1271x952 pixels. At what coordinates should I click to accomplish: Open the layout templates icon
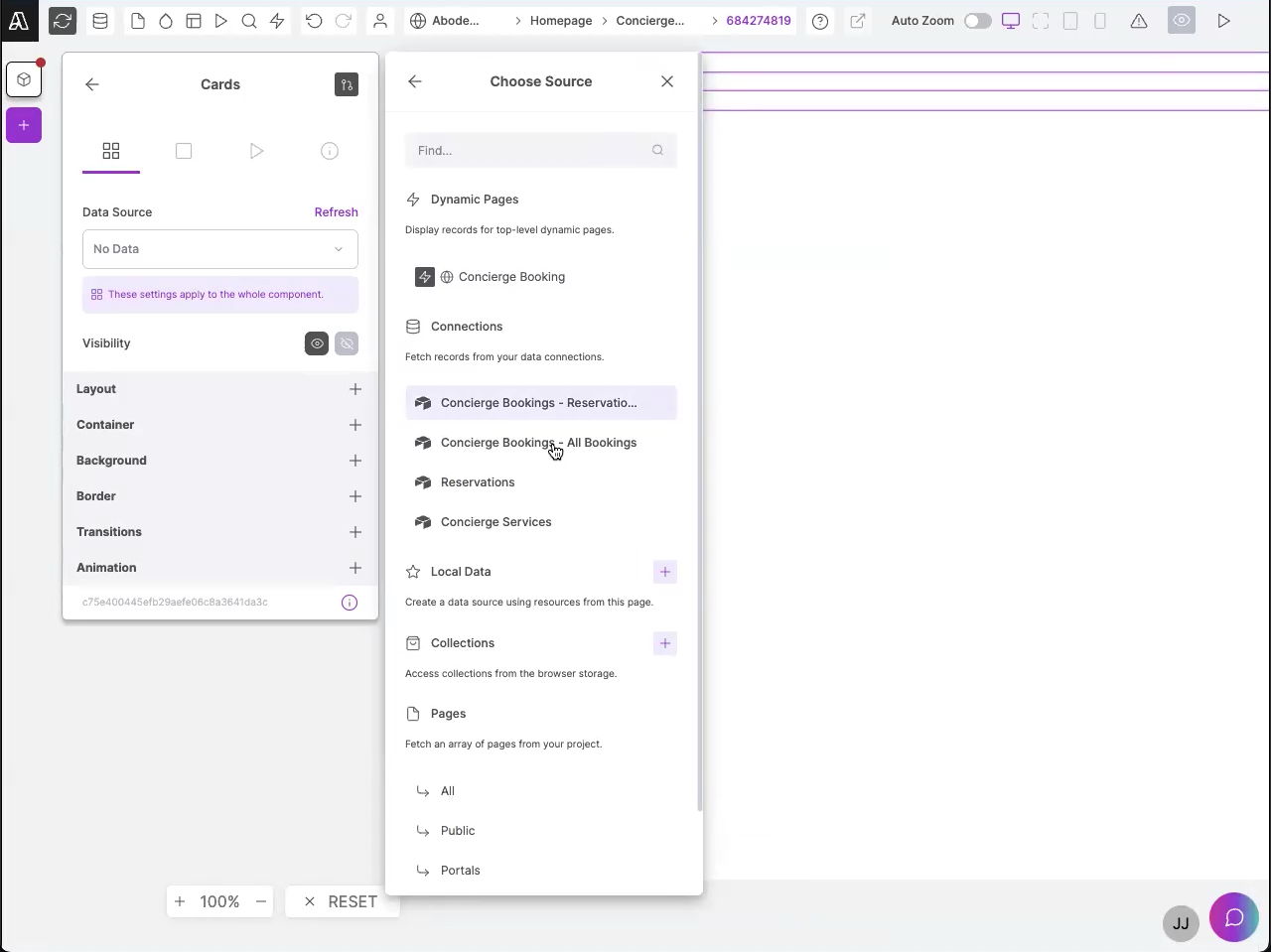[x=194, y=21]
